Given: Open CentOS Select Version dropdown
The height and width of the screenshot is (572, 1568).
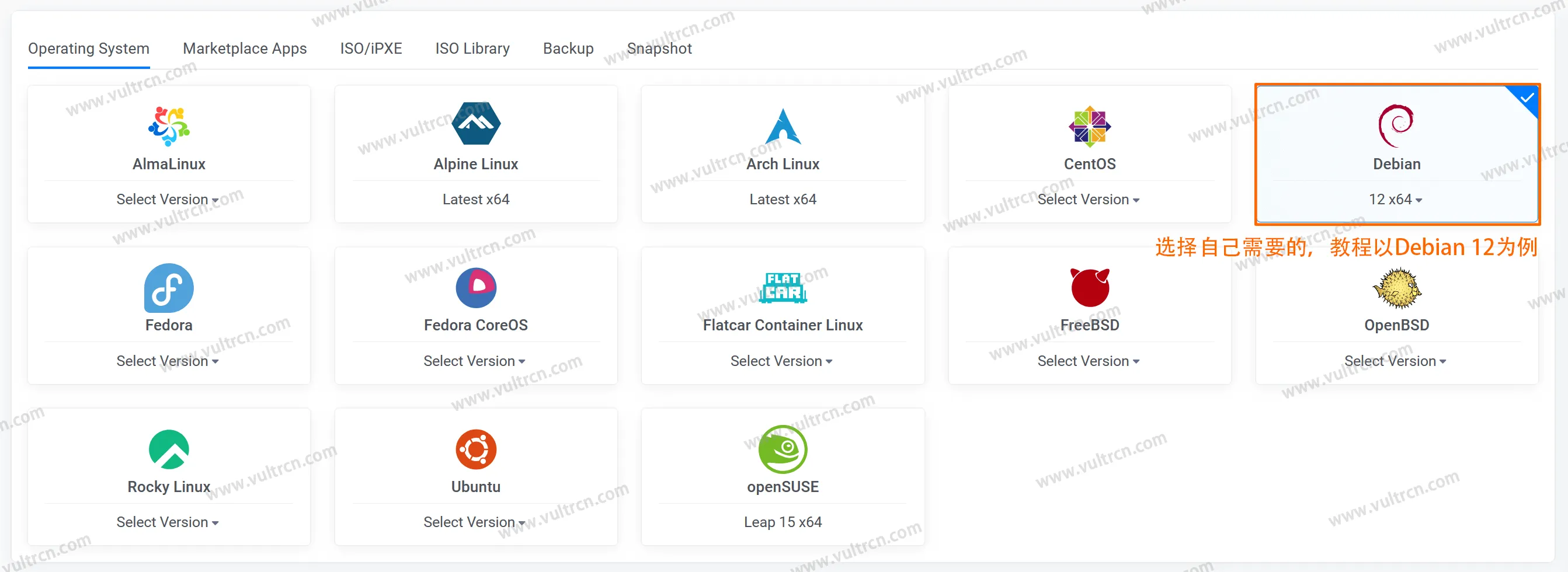Looking at the screenshot, I should click(1089, 200).
